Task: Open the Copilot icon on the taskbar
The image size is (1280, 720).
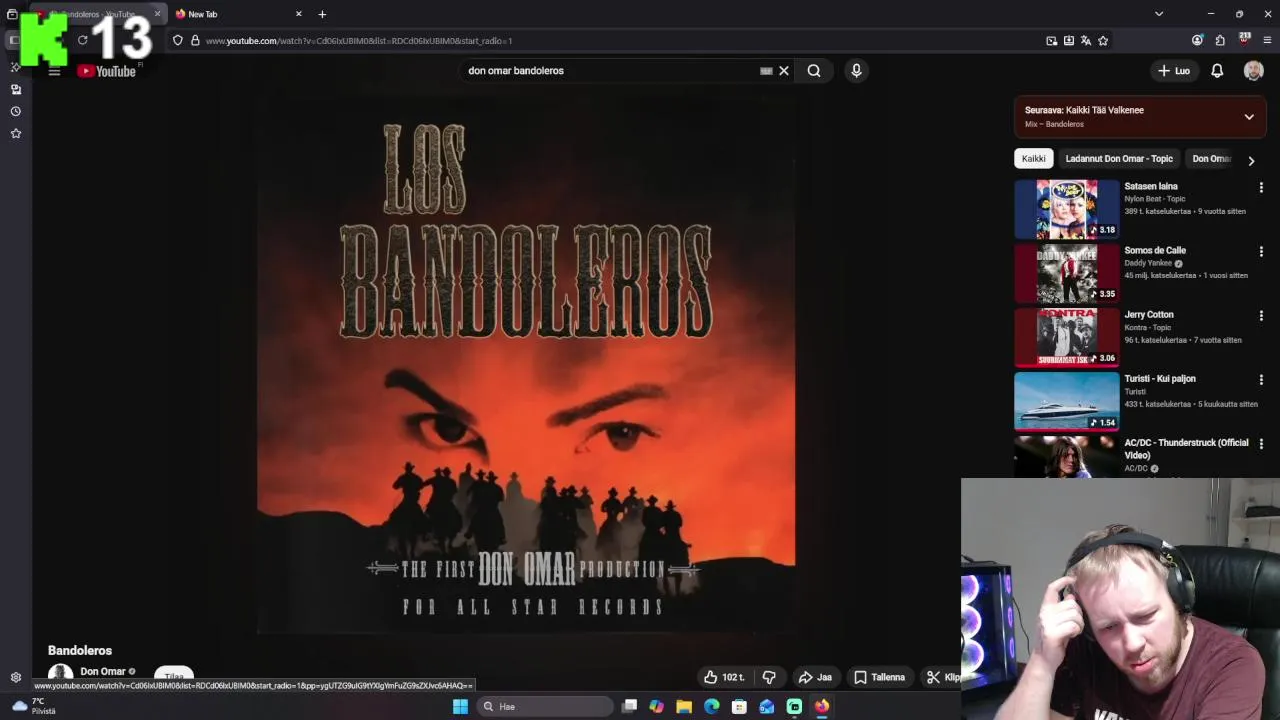Action: point(656,706)
